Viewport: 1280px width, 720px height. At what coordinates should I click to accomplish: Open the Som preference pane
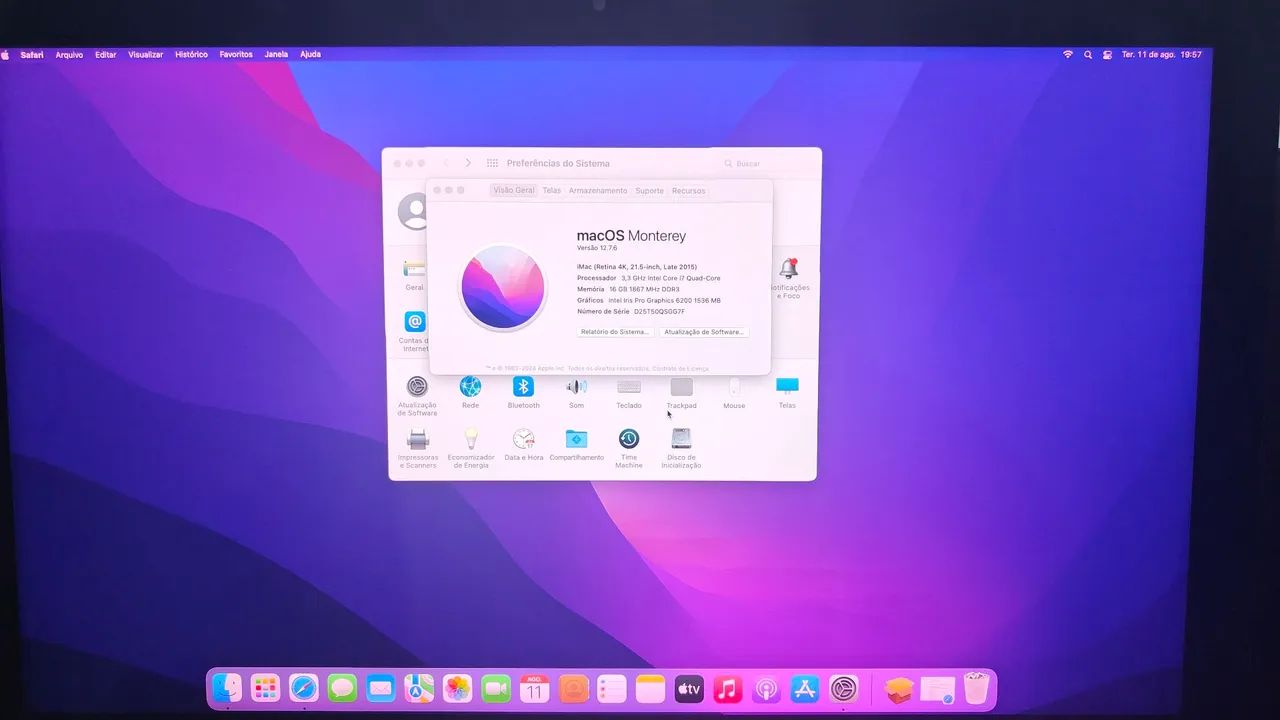[x=576, y=392]
